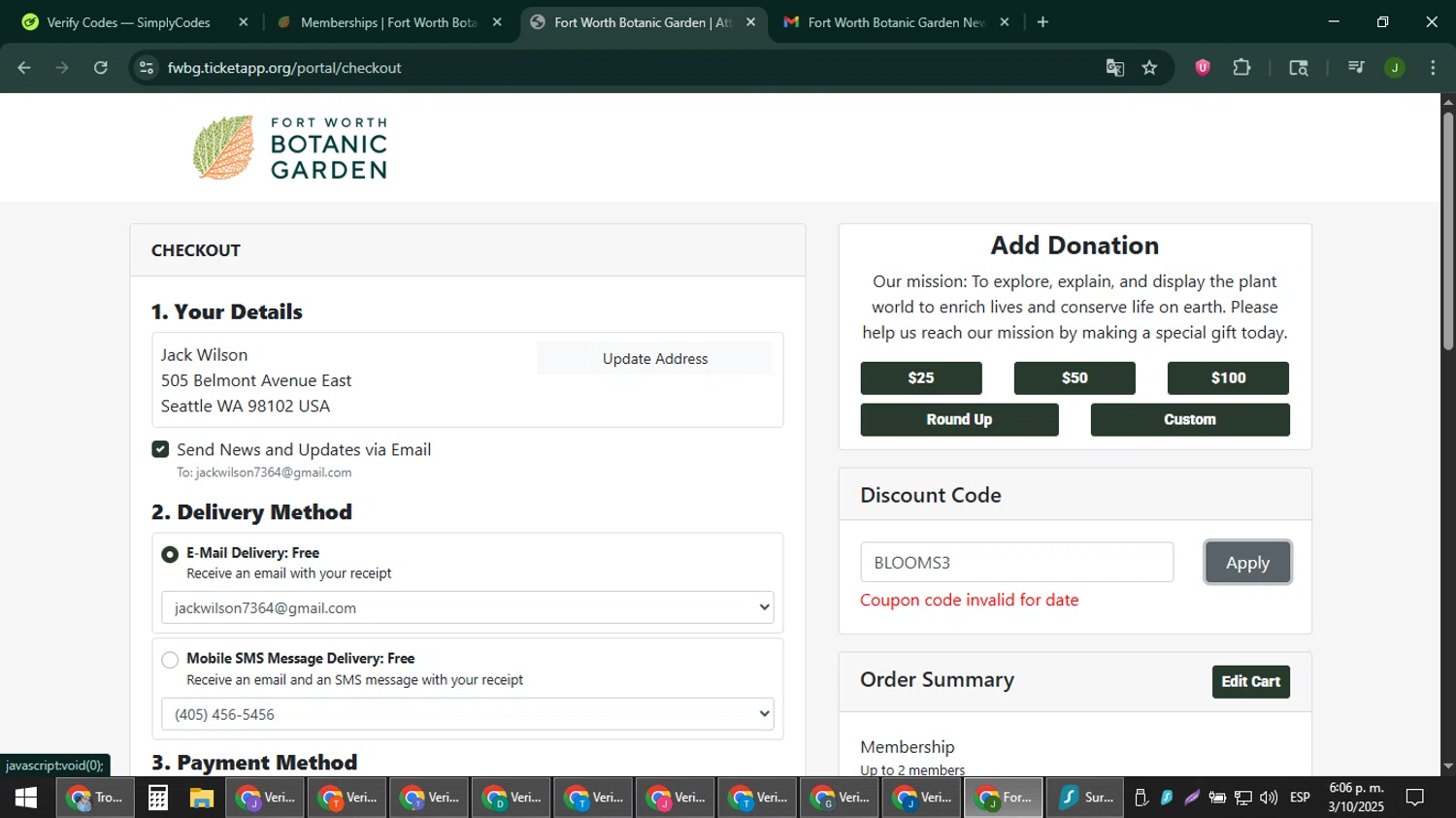Click the Discount Code input field
Viewport: 1456px width, 818px height.
tap(1017, 563)
